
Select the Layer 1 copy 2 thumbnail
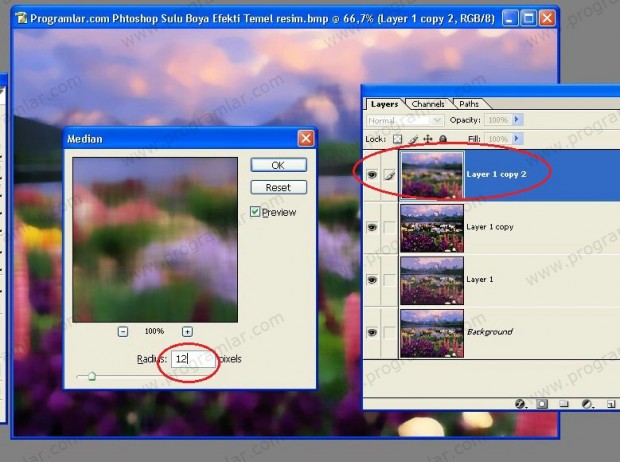point(432,175)
